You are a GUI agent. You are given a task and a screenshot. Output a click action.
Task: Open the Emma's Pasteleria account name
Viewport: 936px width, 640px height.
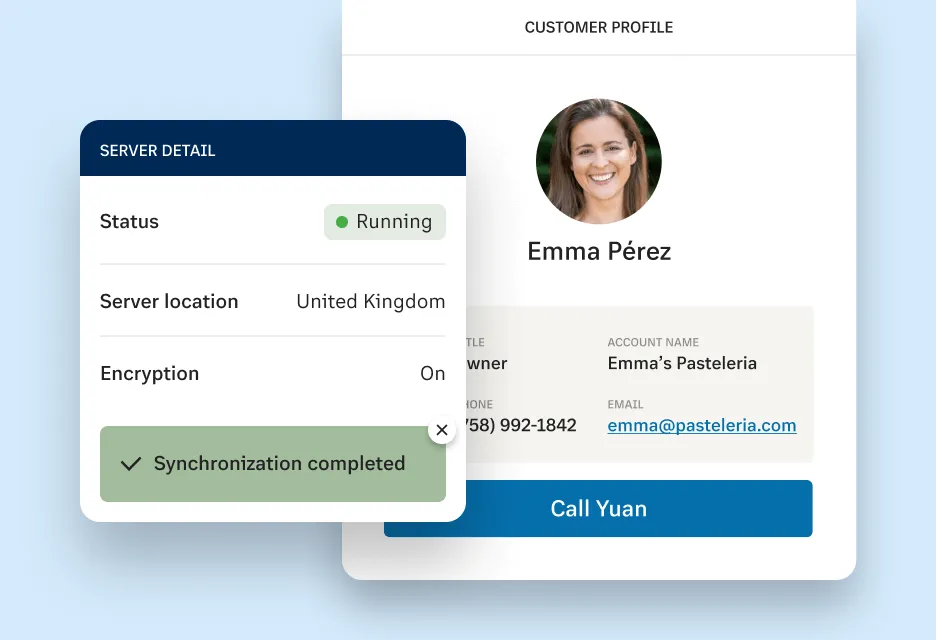682,363
